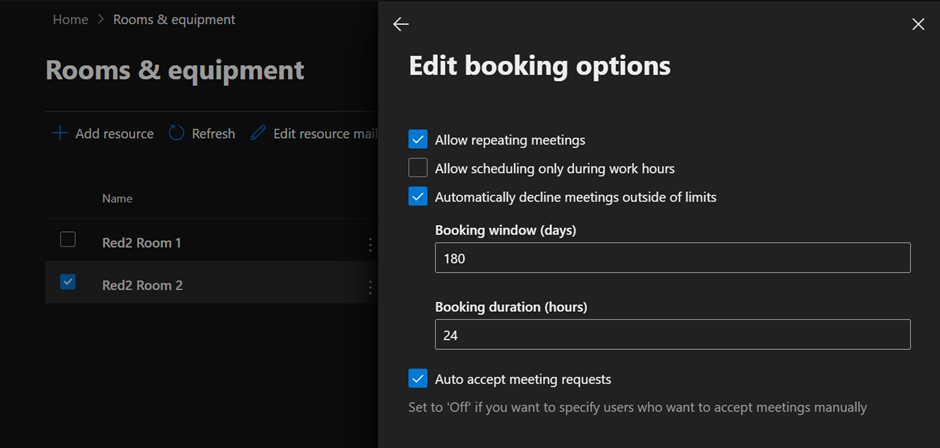Image resolution: width=940 pixels, height=448 pixels.
Task: Click the Edit resource mailbox label
Action: (x=325, y=133)
